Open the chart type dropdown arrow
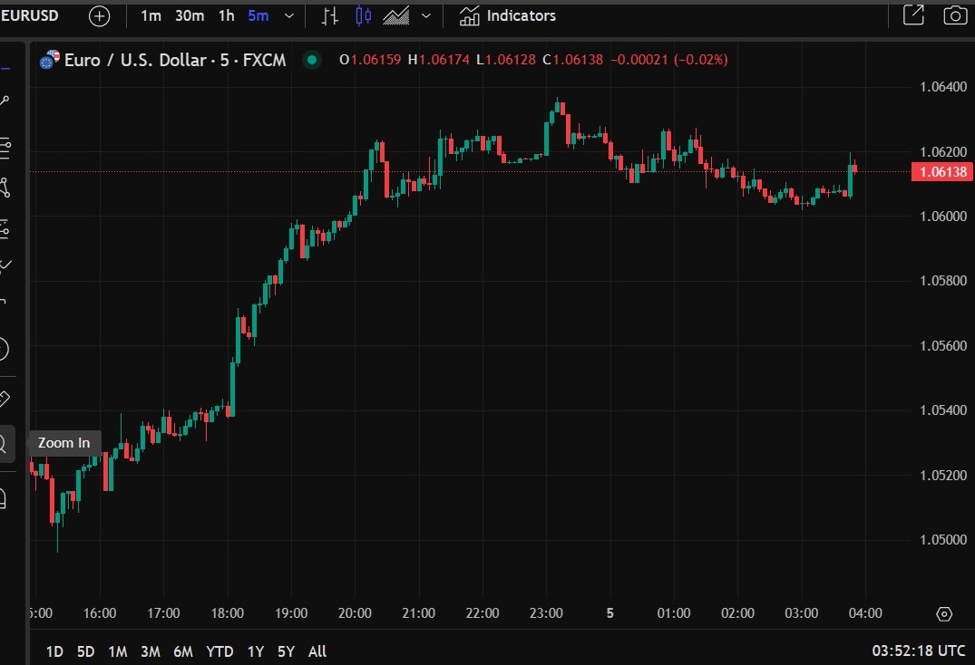This screenshot has height=665, width=975. (425, 15)
